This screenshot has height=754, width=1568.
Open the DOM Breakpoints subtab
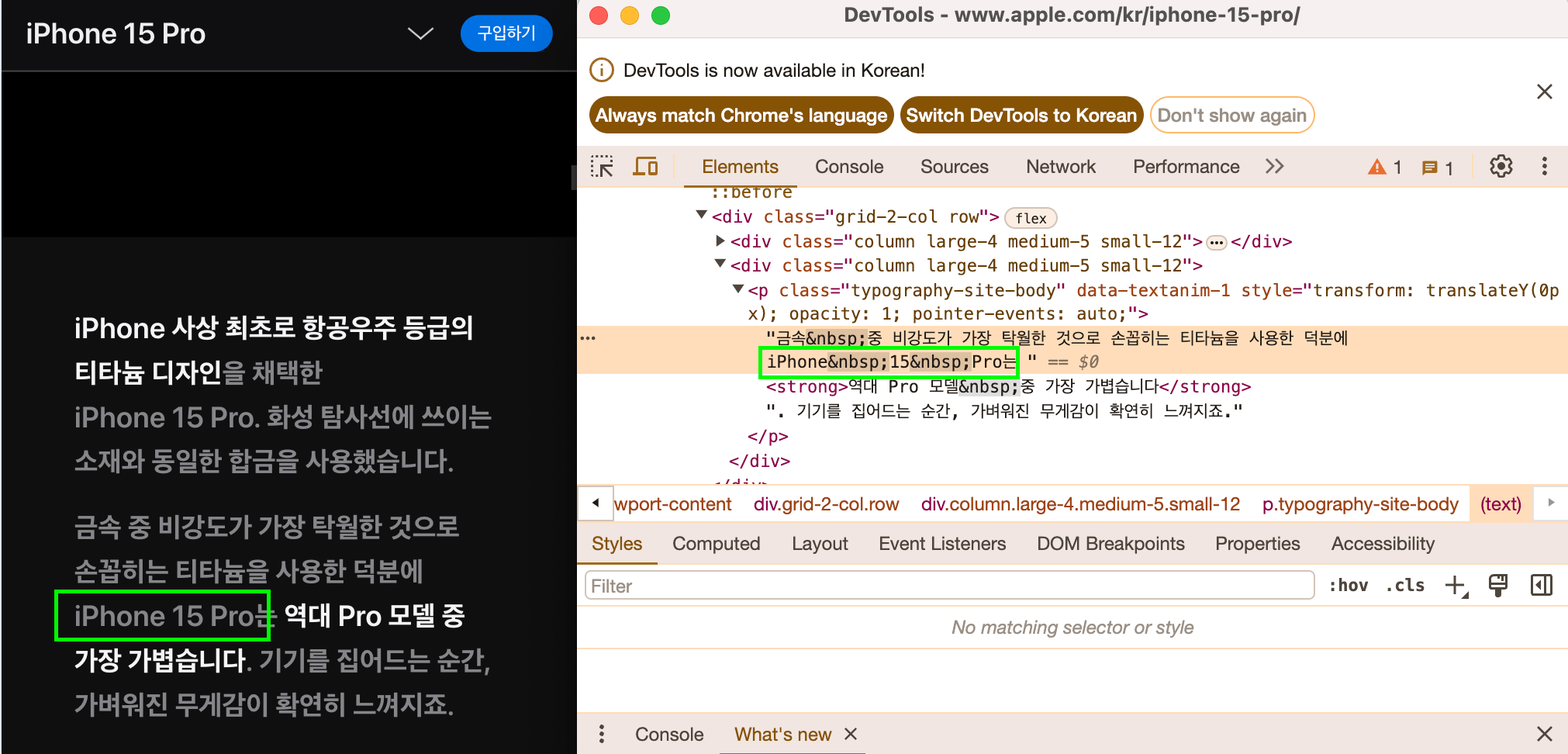pyautogui.click(x=1110, y=544)
